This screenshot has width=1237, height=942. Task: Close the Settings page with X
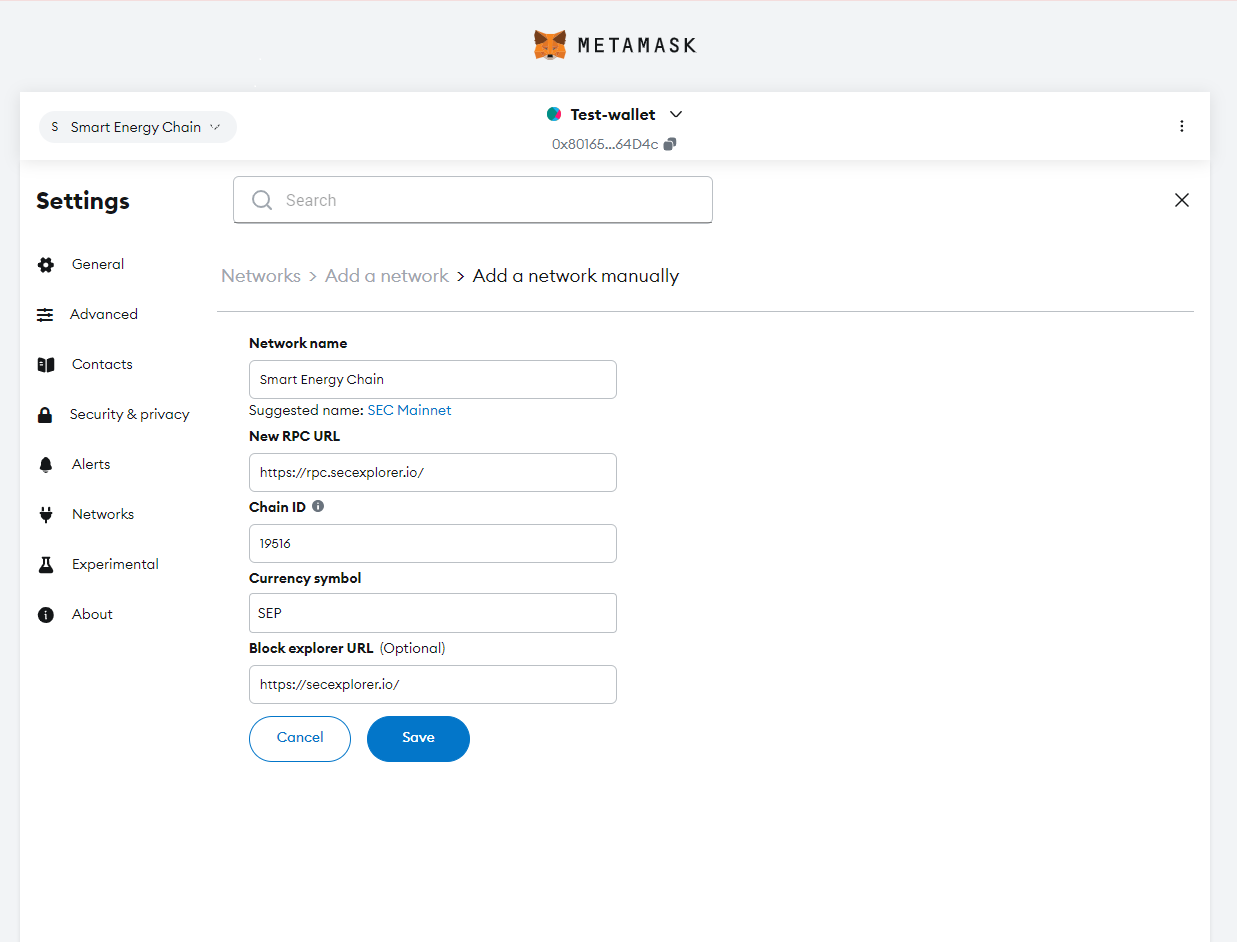coord(1181,200)
